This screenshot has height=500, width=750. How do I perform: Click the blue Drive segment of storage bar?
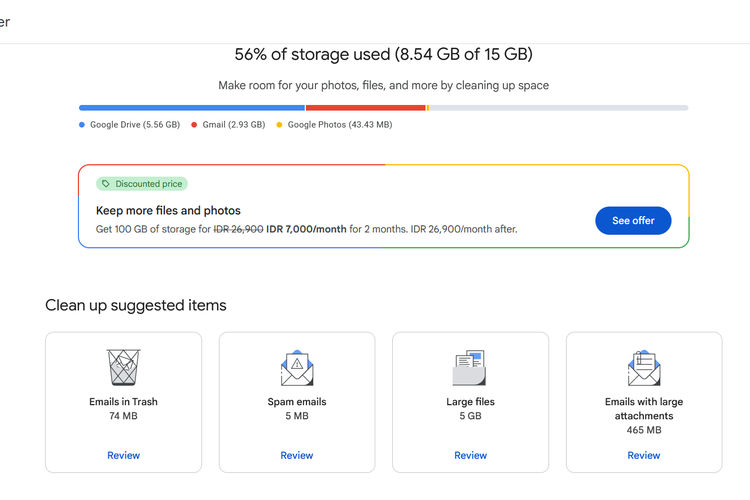(x=192, y=107)
